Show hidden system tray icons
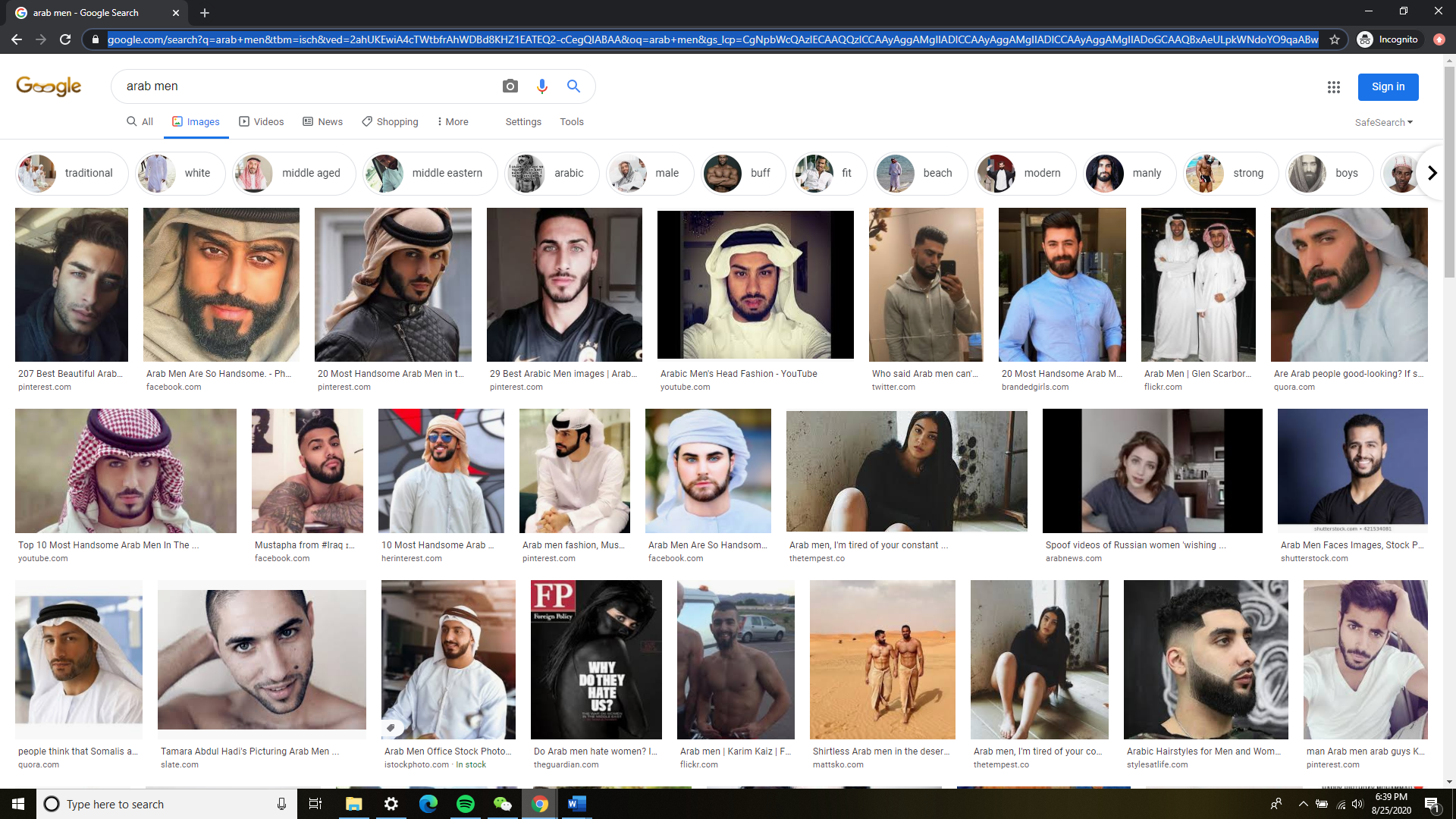1456x819 pixels. (x=1303, y=804)
